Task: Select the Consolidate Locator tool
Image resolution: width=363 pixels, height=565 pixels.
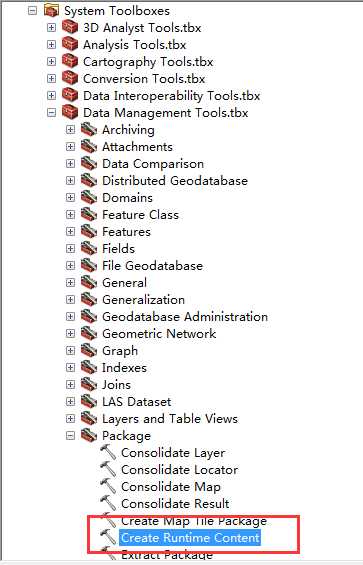Action: click(180, 470)
